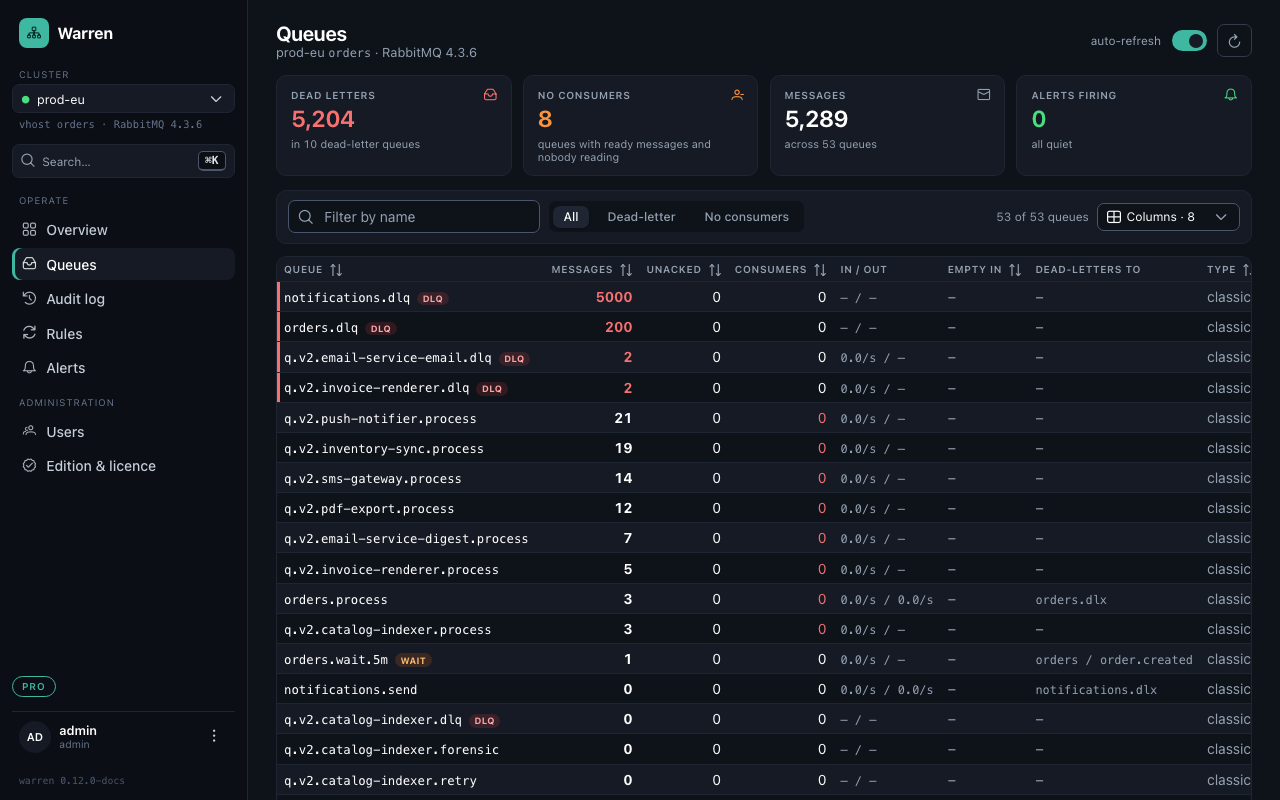Click the WAIT badge on orders.wait.5m
Viewport: 1280px width, 800px height.
tap(413, 660)
